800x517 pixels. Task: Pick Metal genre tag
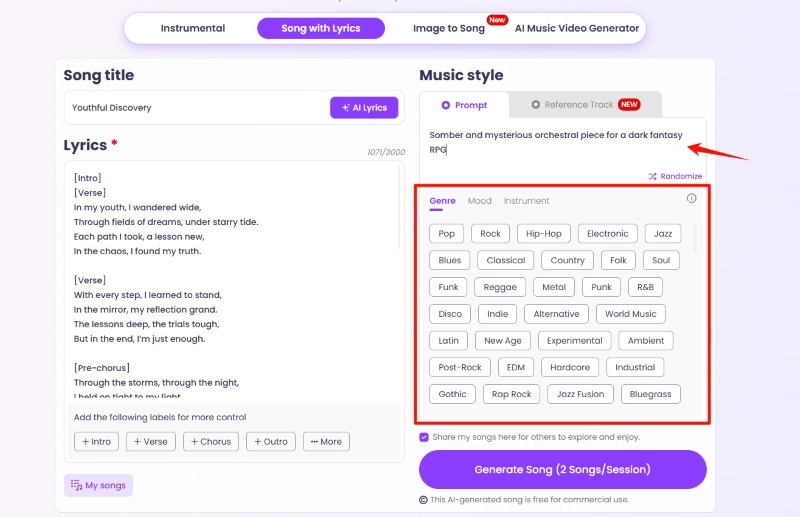(x=554, y=287)
